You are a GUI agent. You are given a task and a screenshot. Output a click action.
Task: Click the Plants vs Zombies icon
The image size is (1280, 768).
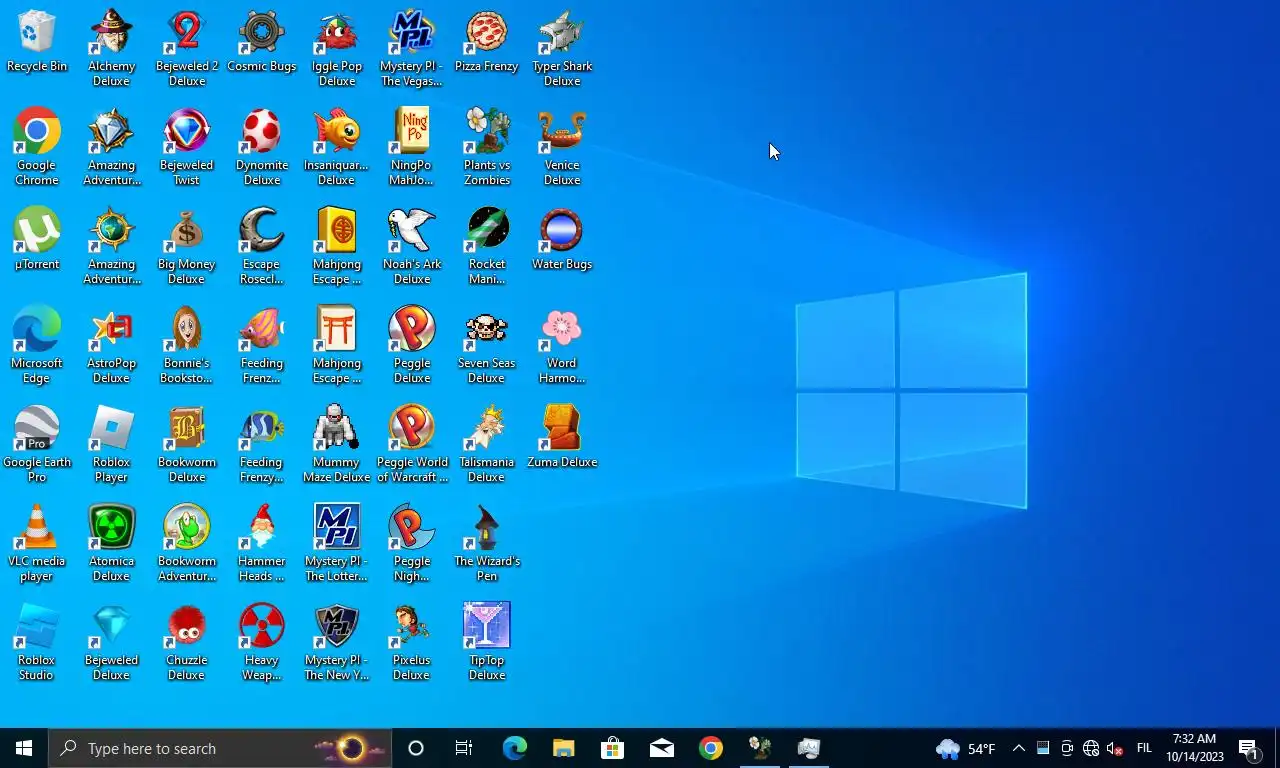[x=487, y=147]
